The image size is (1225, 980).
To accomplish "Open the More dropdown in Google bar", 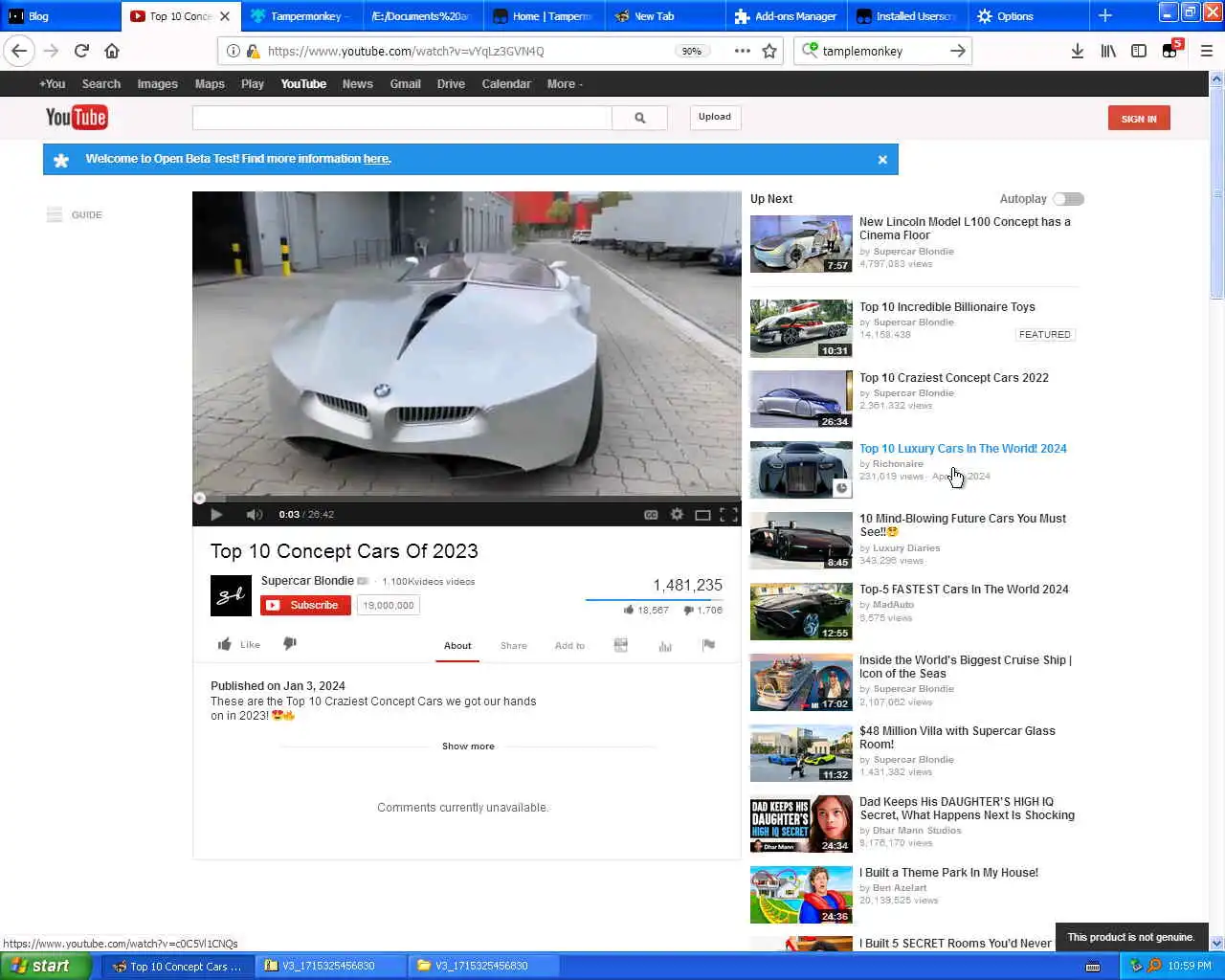I will (565, 84).
